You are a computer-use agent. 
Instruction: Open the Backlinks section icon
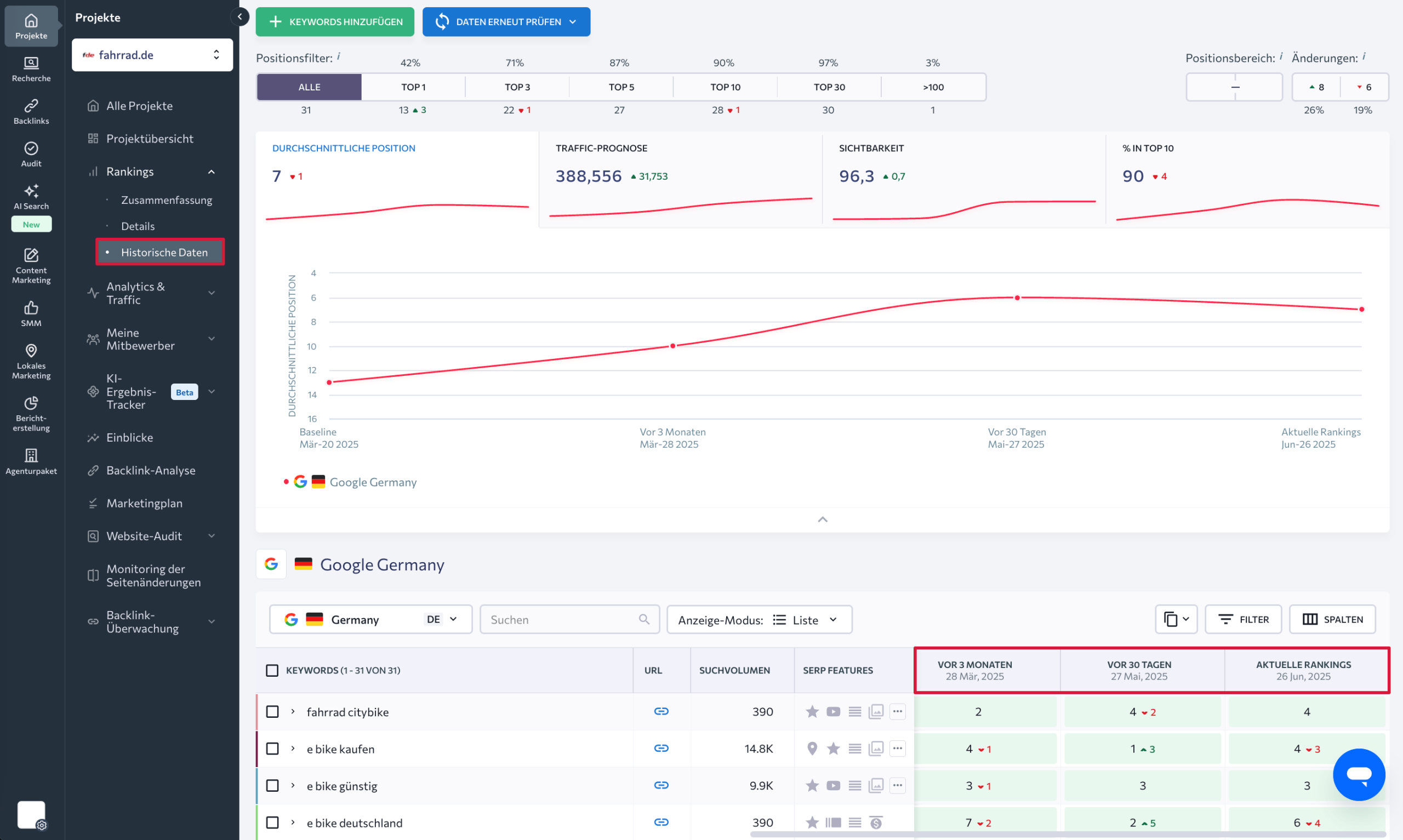[31, 112]
